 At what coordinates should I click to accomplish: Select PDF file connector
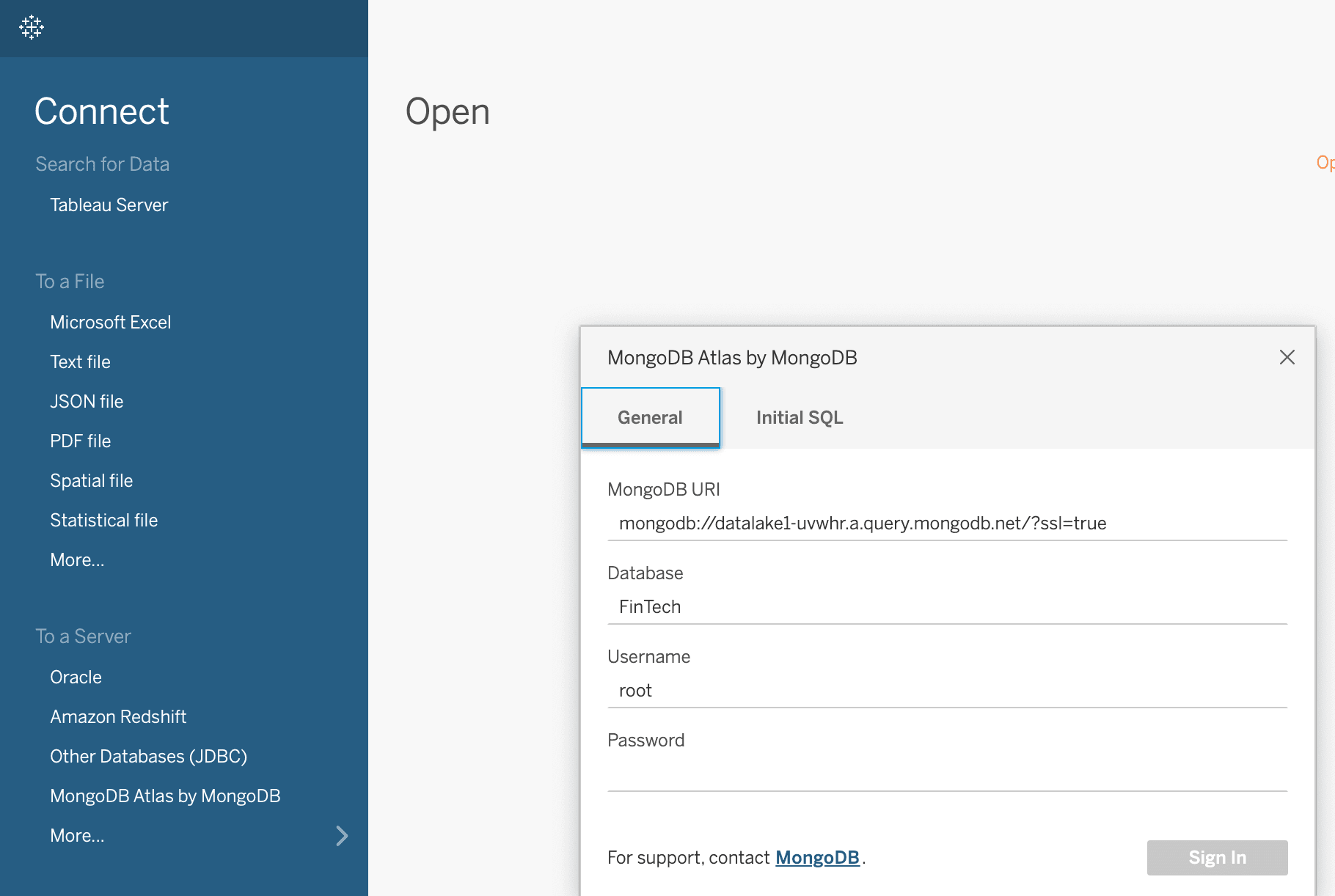click(80, 441)
